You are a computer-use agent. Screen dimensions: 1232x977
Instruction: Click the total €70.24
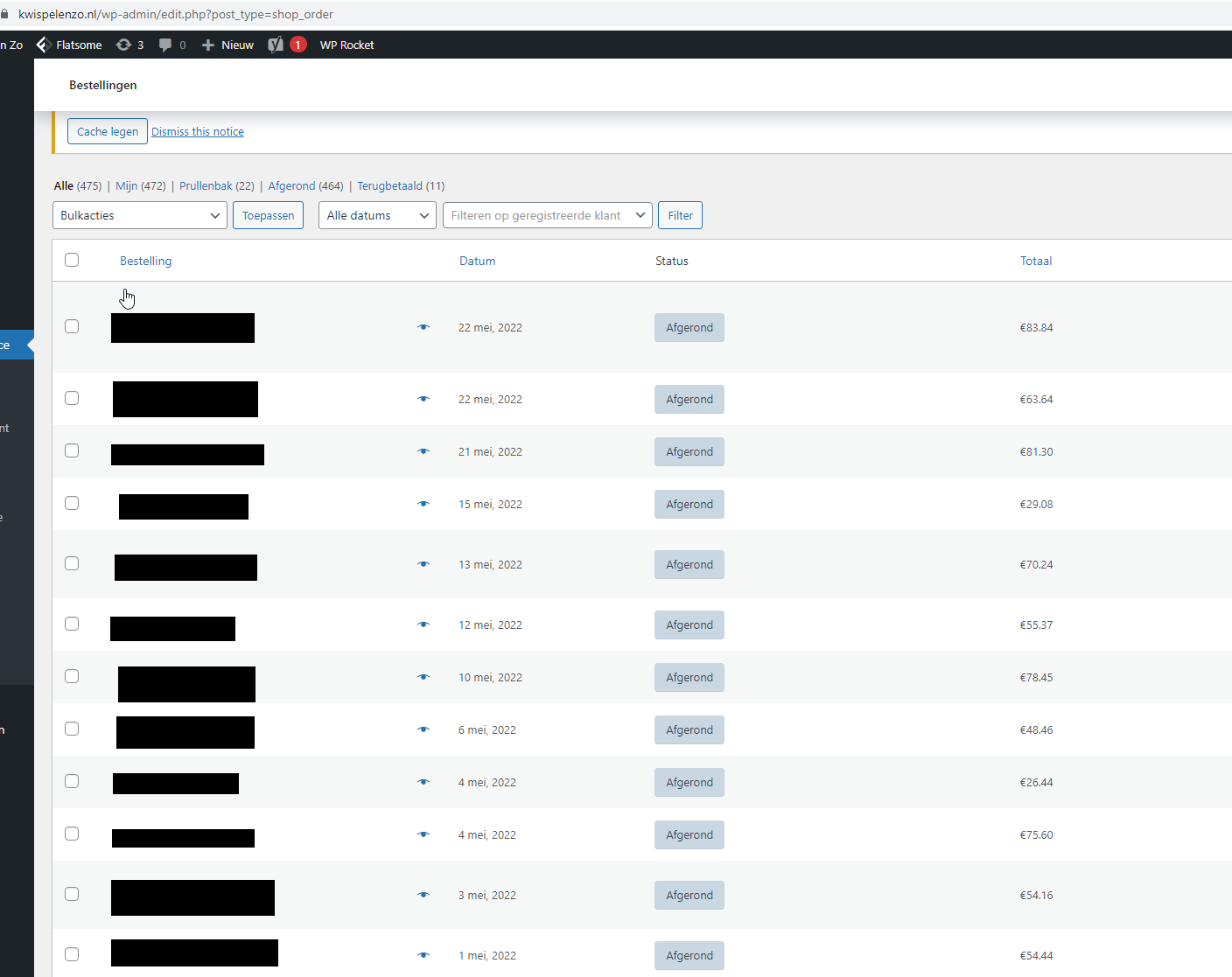[x=1036, y=564]
